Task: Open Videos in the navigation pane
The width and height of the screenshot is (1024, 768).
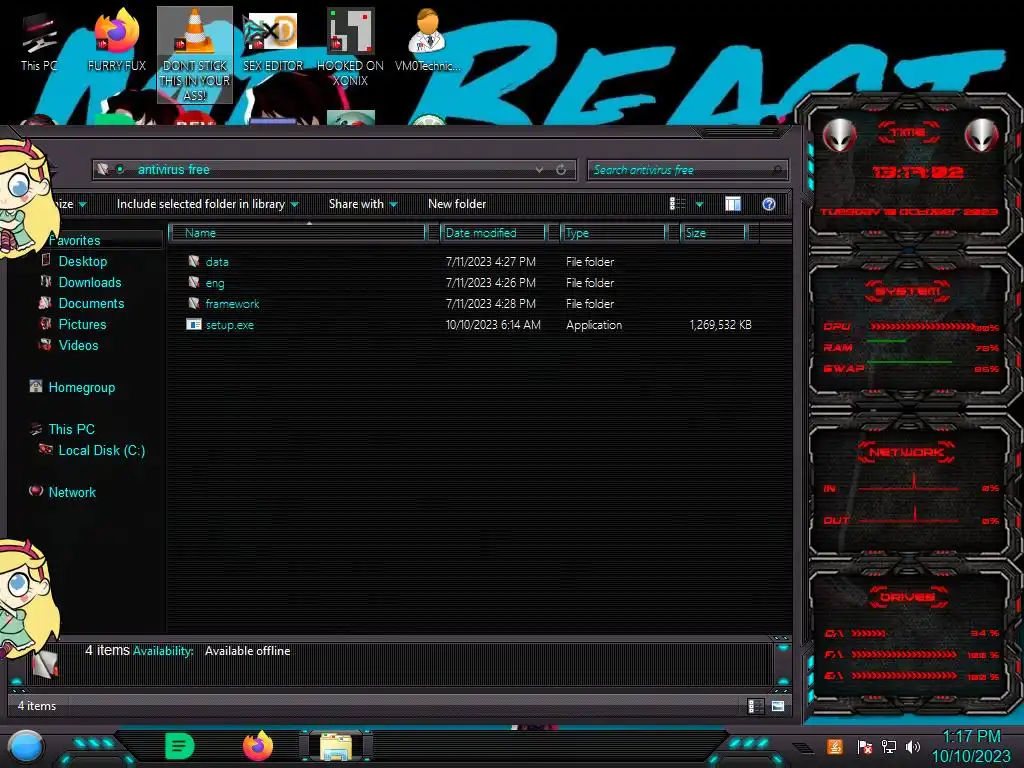Action: click(x=78, y=345)
